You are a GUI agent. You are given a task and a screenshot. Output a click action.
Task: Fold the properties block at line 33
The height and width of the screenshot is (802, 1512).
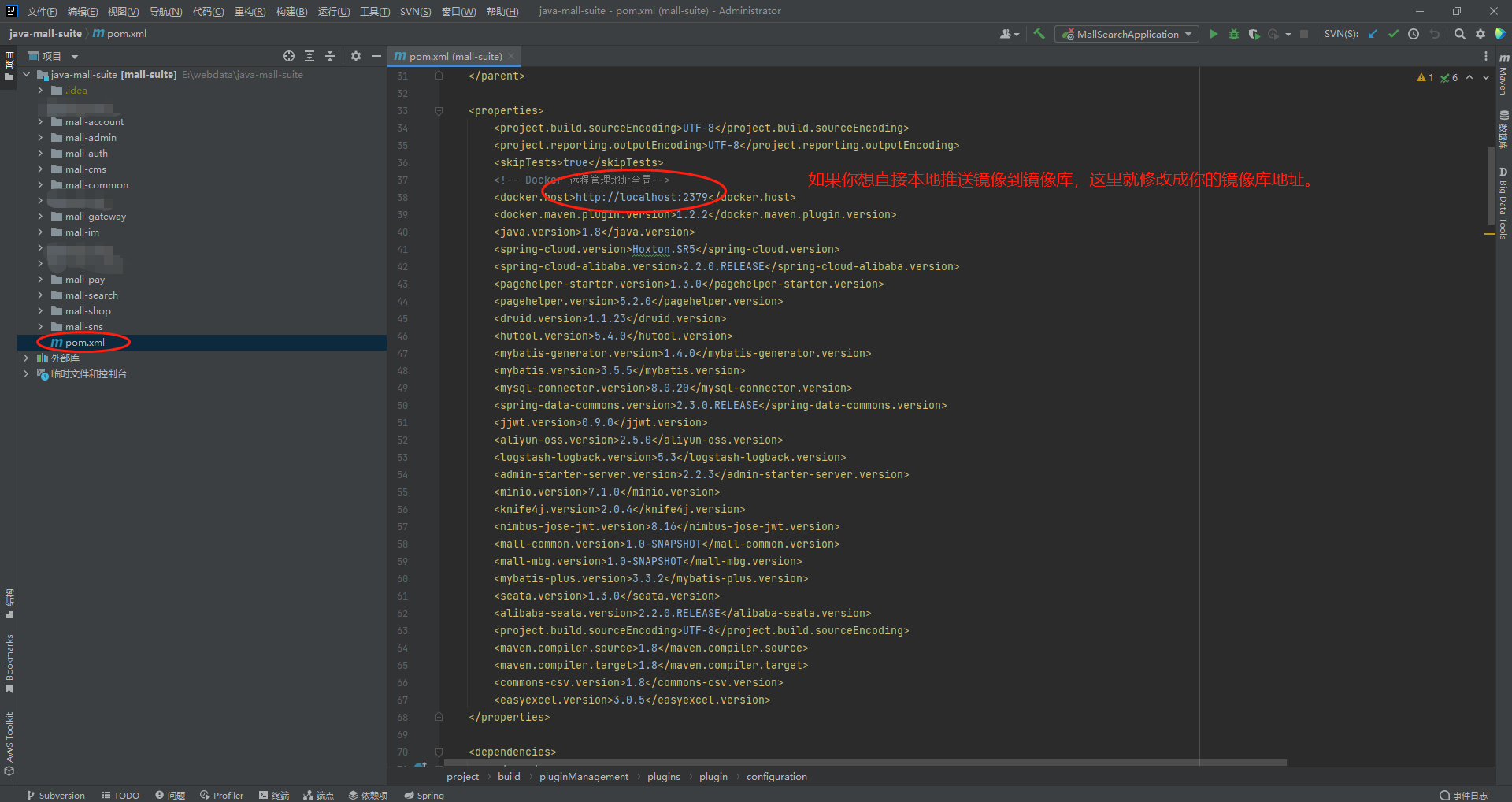click(439, 111)
